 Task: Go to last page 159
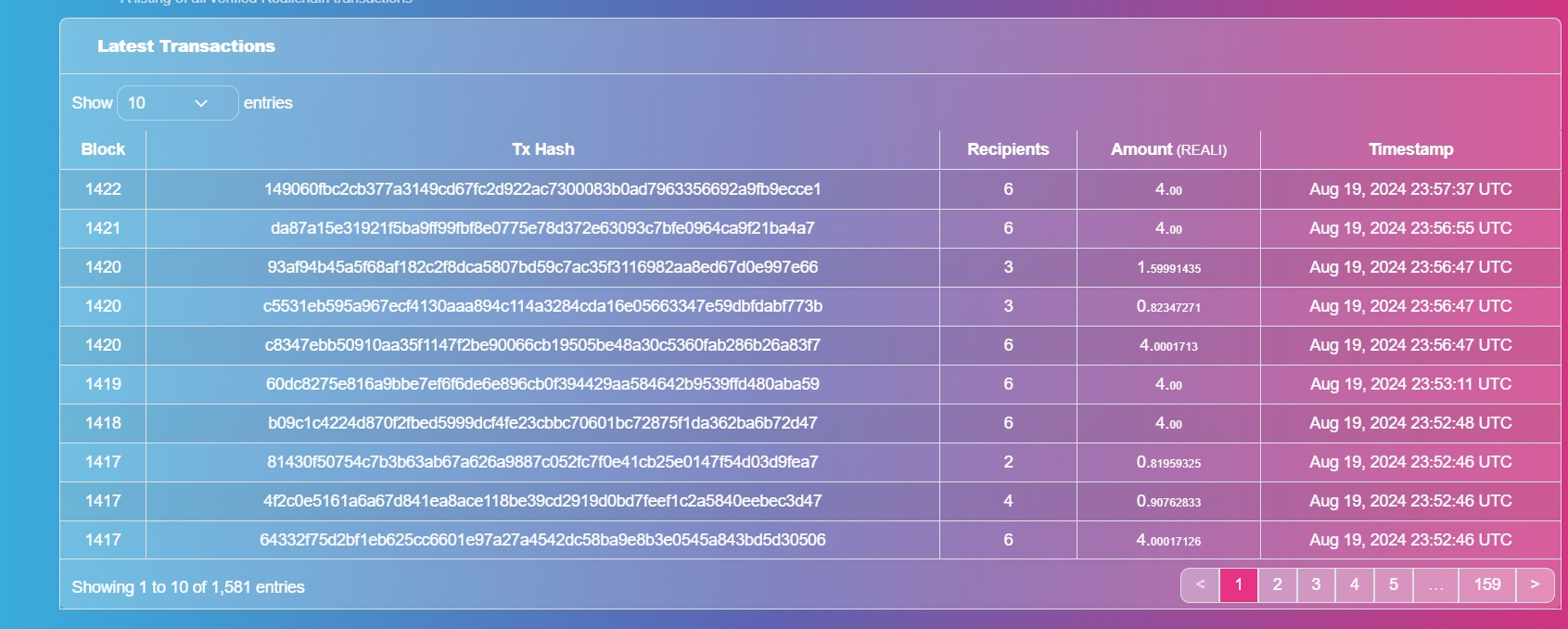click(1487, 584)
